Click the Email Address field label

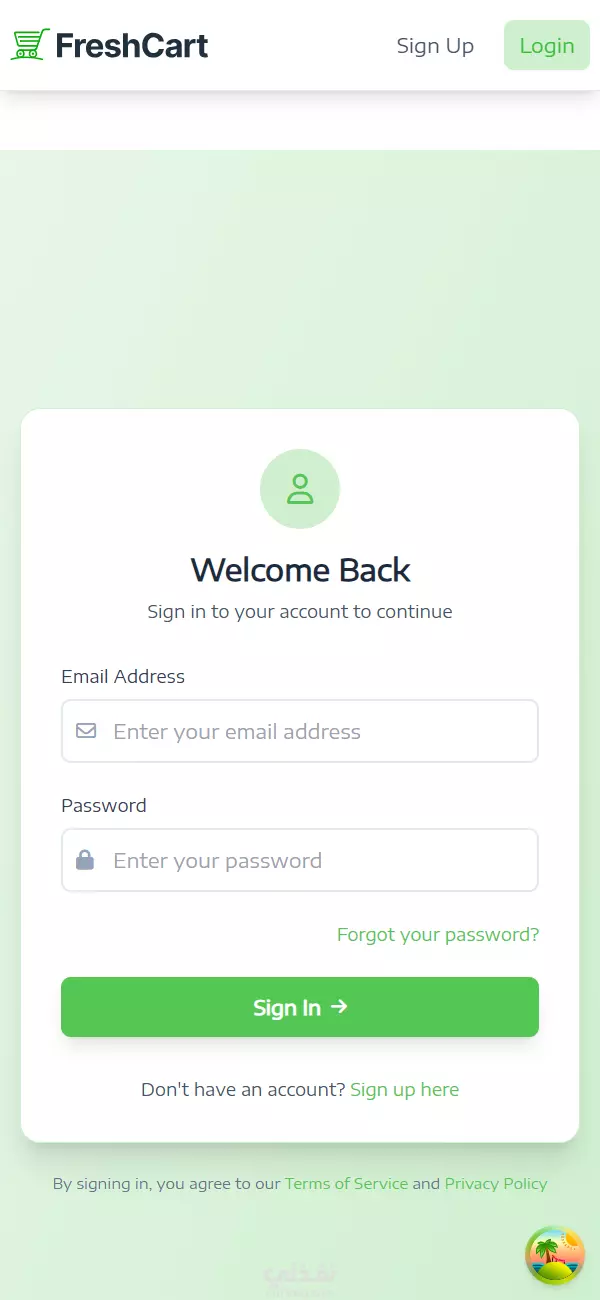123,677
